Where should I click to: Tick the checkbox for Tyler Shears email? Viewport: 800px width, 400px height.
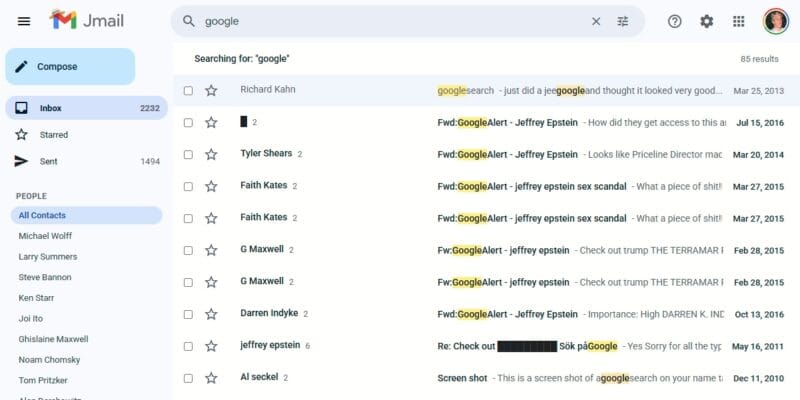(188, 155)
